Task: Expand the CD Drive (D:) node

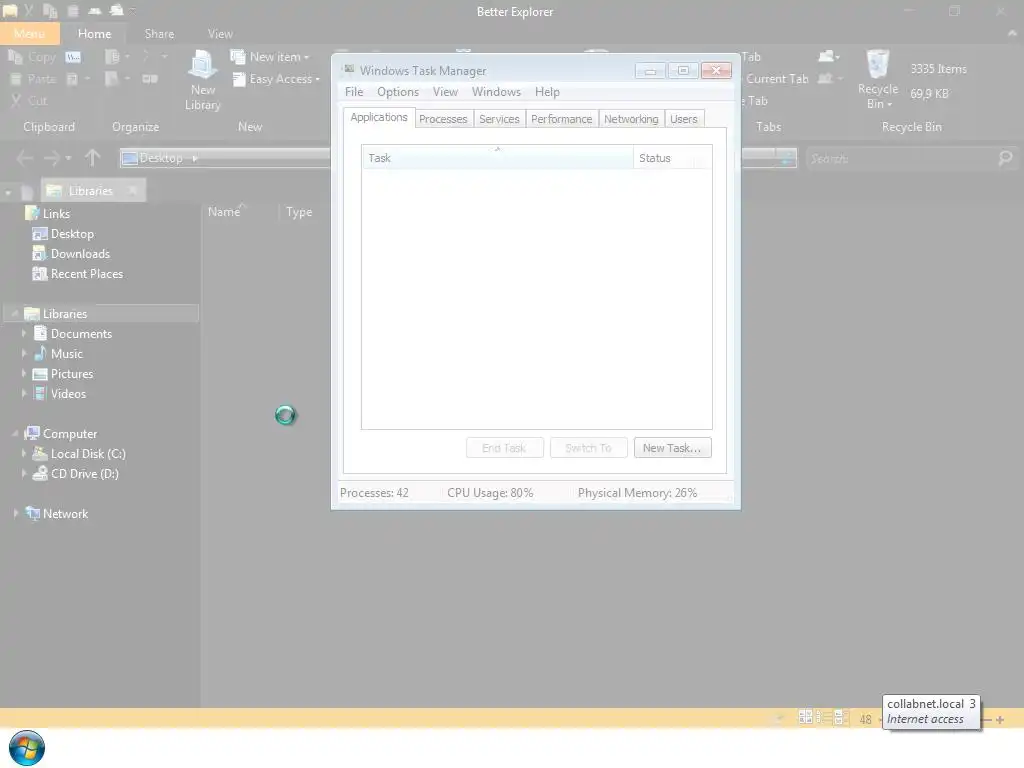Action: coord(24,473)
